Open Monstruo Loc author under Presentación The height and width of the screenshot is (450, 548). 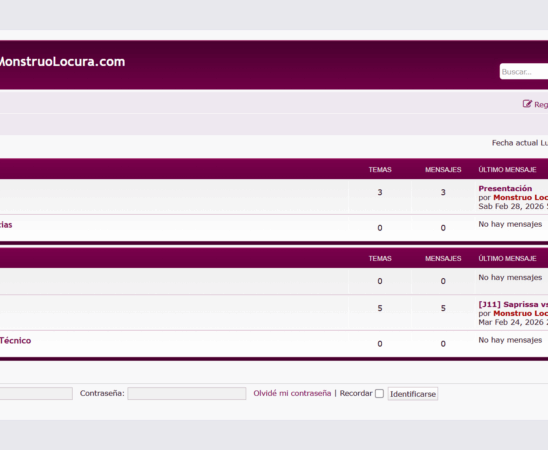[x=520, y=197]
